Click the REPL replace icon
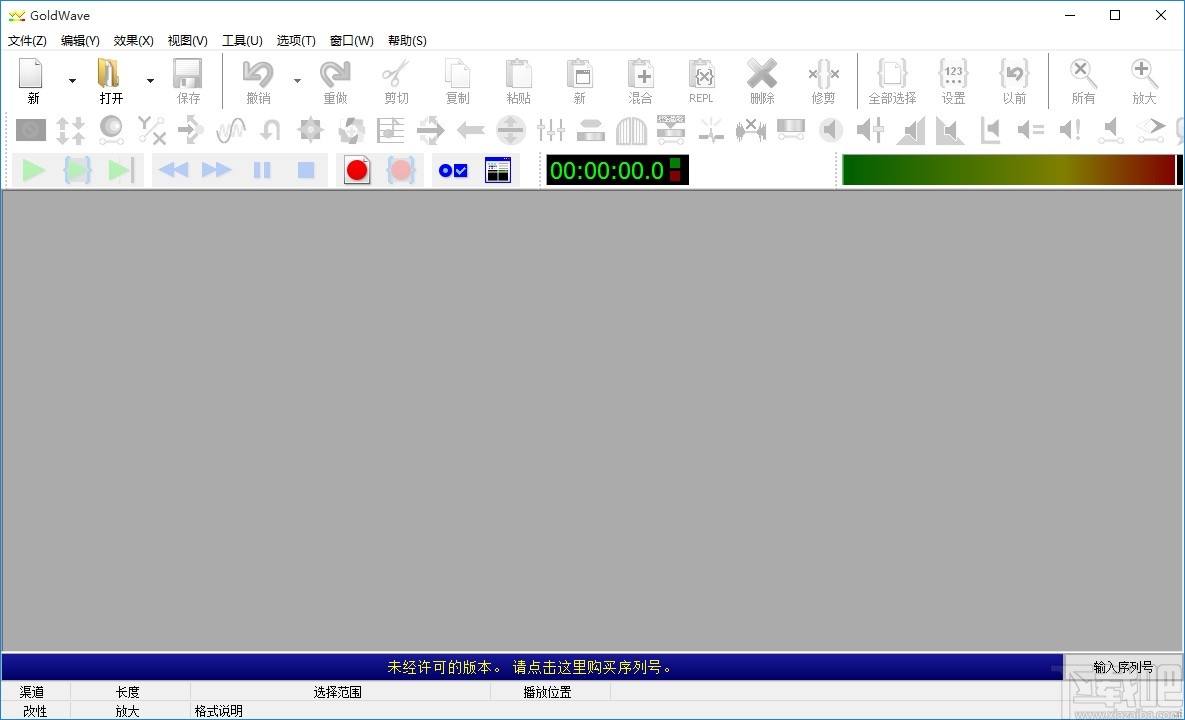 tap(701, 81)
